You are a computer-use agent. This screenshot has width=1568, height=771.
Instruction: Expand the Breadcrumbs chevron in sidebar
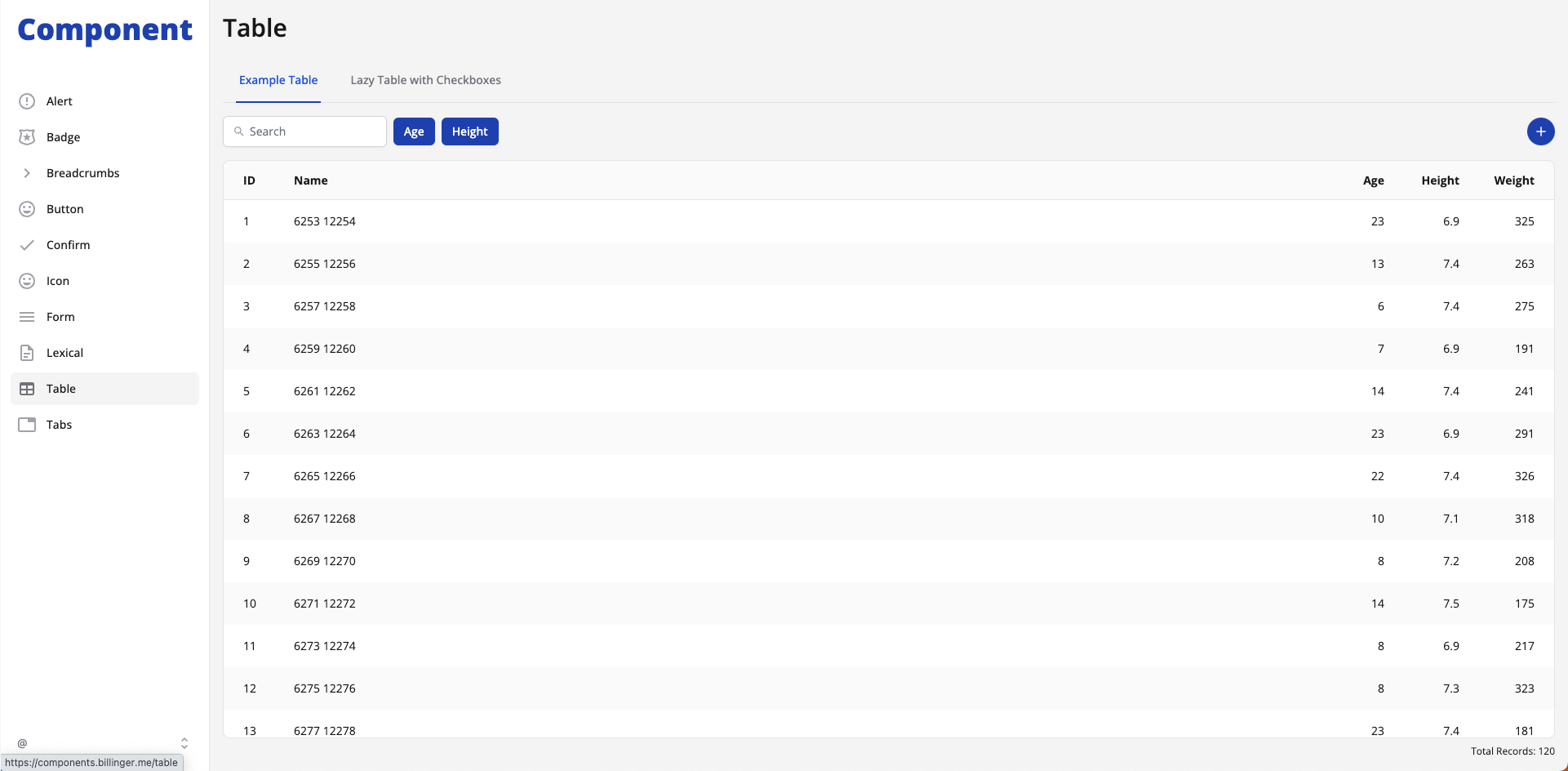[27, 173]
